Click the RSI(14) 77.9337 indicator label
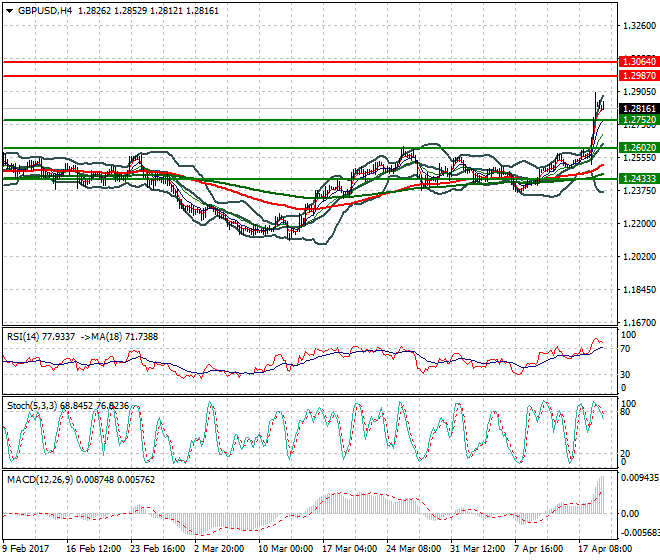 tap(41, 337)
